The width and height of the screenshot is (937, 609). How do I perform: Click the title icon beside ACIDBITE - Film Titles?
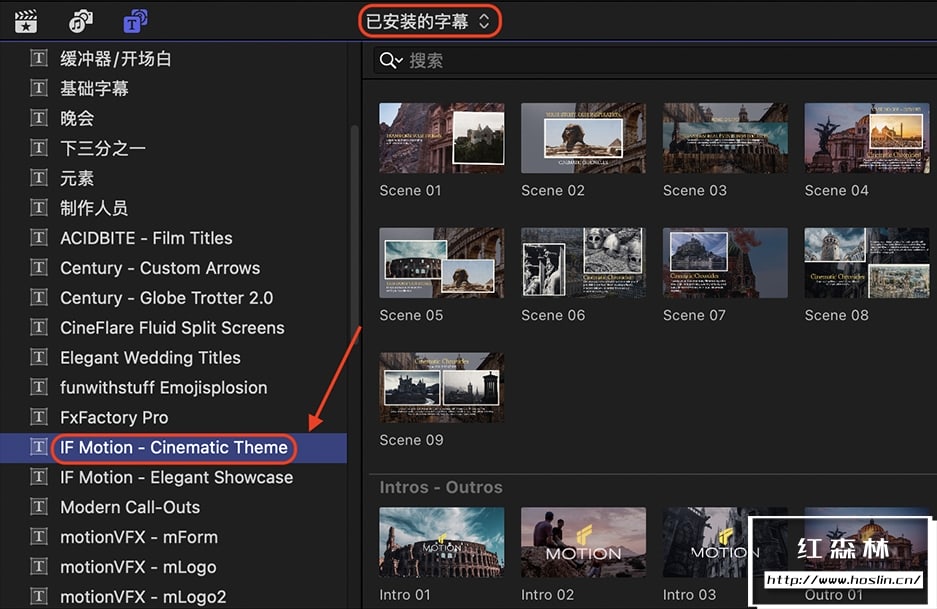[x=39, y=237]
